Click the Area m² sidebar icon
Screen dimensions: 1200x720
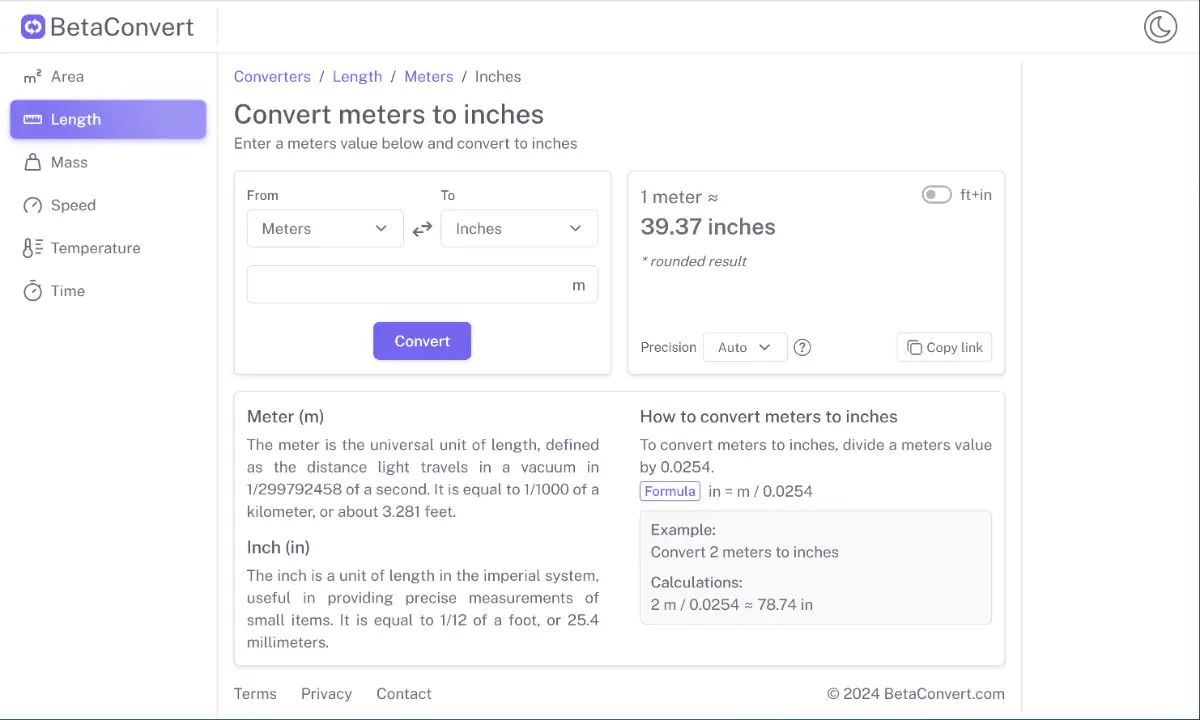[33, 77]
